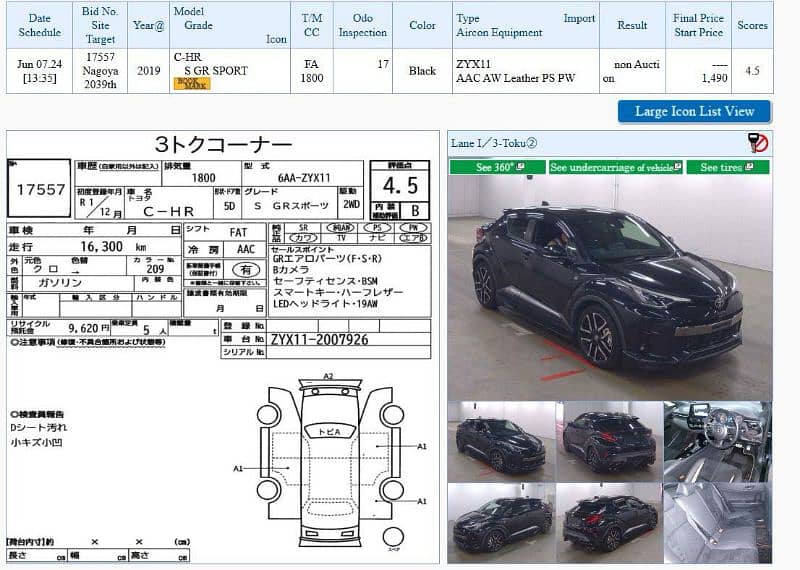Click the 17 odometer value cell

coord(363,71)
